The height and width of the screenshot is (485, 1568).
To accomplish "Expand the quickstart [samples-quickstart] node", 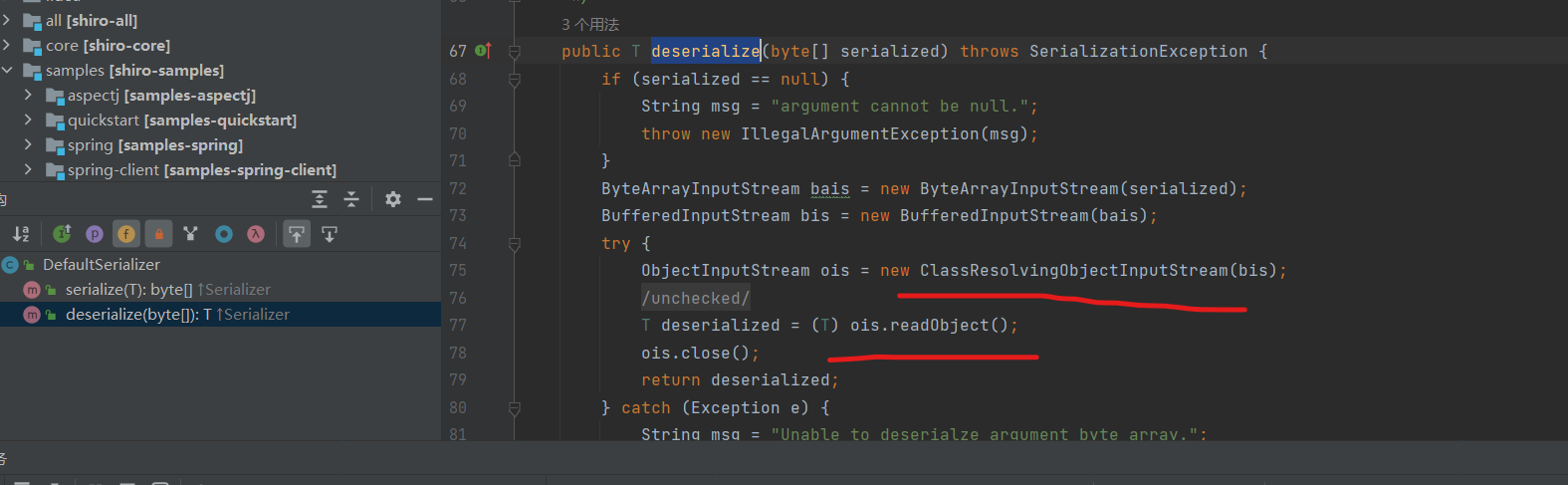I will coord(28,121).
